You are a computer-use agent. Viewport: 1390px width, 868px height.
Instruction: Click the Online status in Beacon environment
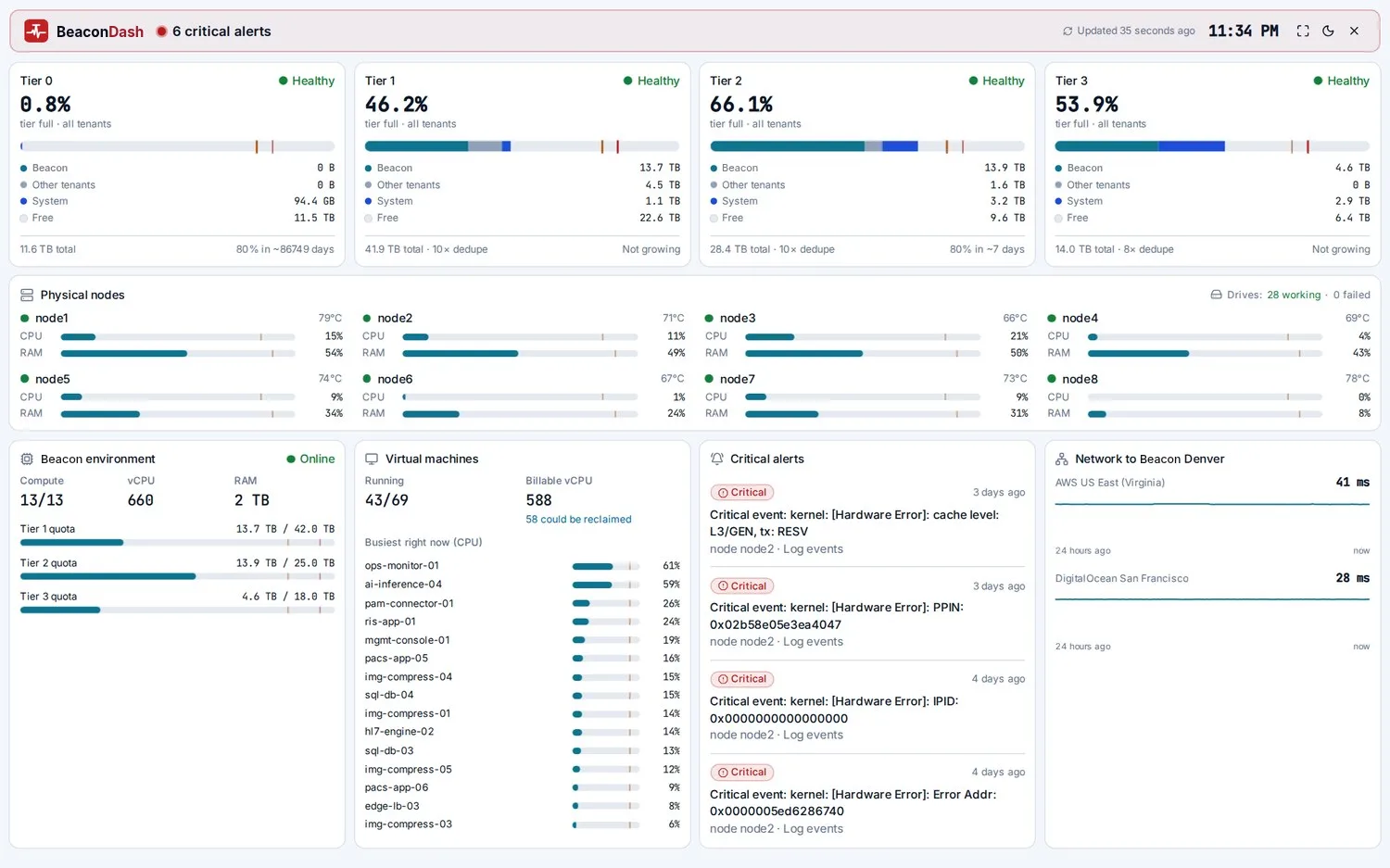click(310, 459)
